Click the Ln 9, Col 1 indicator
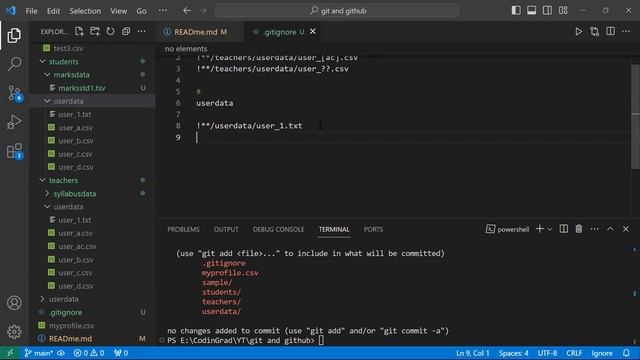 coord(473,353)
